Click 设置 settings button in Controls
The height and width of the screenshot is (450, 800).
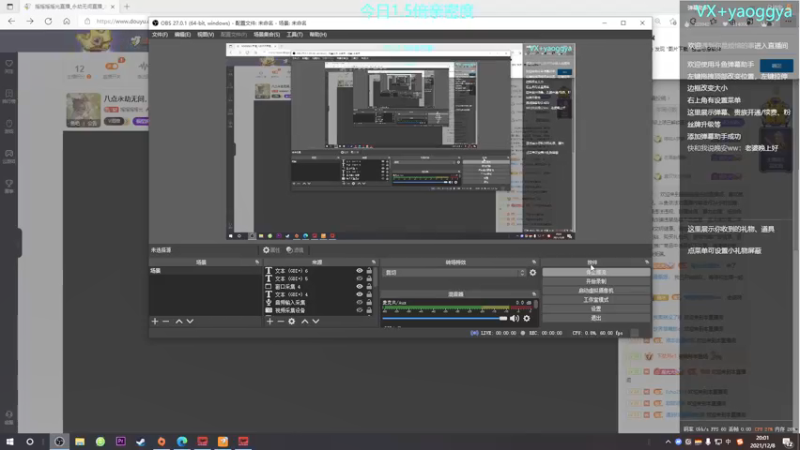click(x=596, y=309)
